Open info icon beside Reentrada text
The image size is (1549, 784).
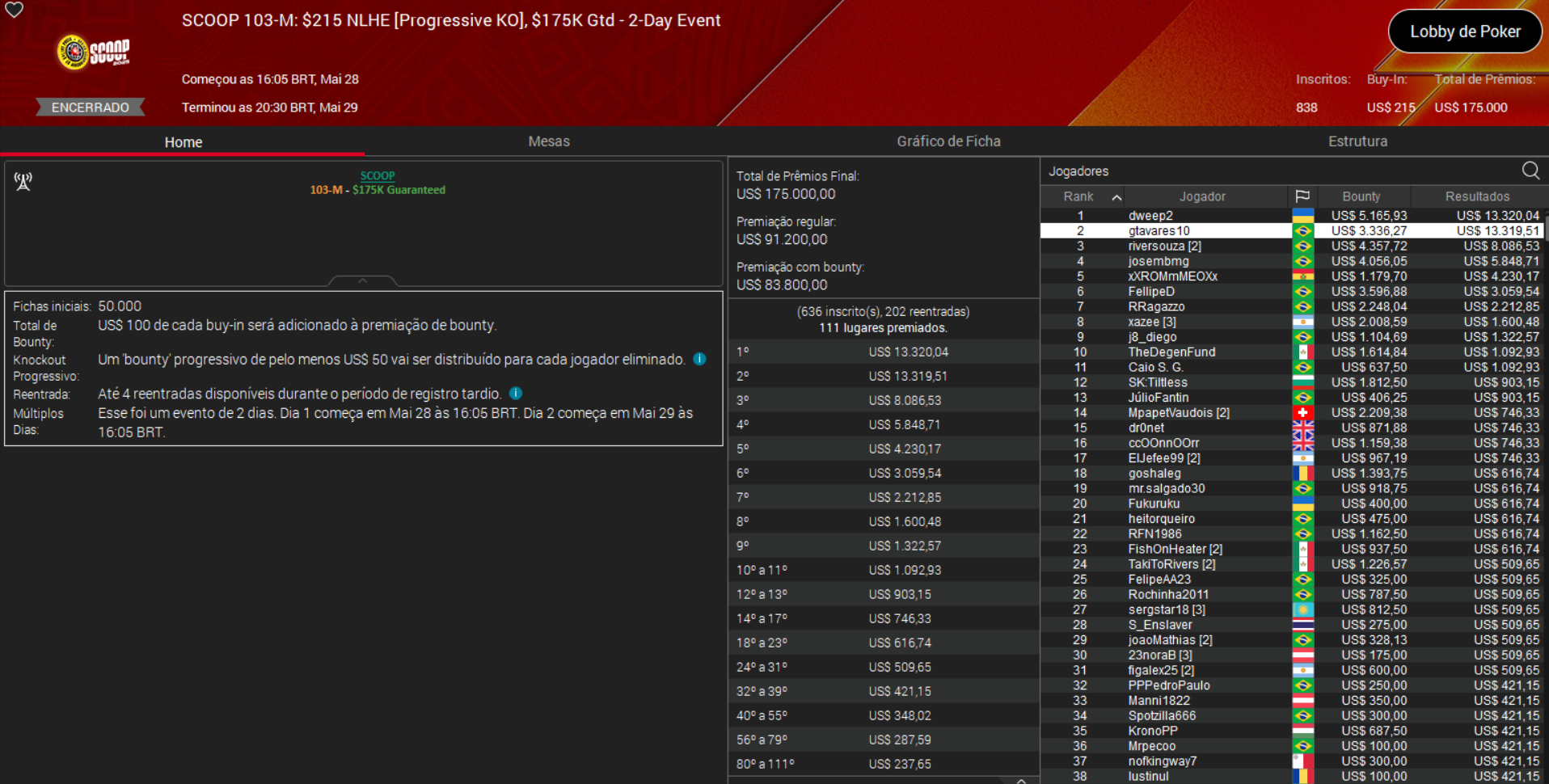click(x=515, y=394)
